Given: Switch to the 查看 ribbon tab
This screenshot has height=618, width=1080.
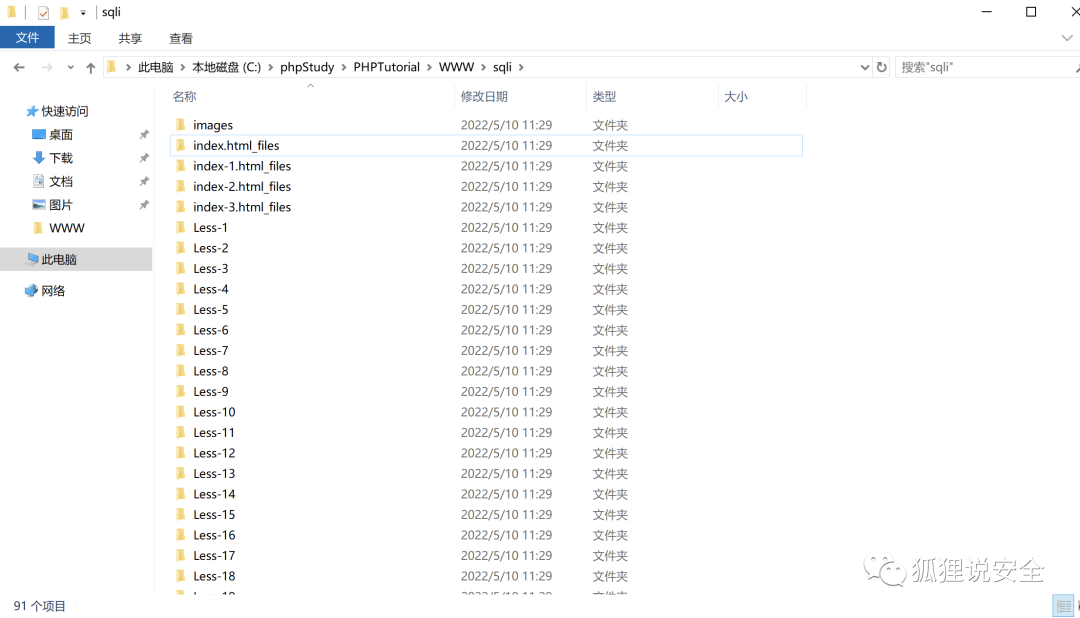Looking at the screenshot, I should (180, 39).
